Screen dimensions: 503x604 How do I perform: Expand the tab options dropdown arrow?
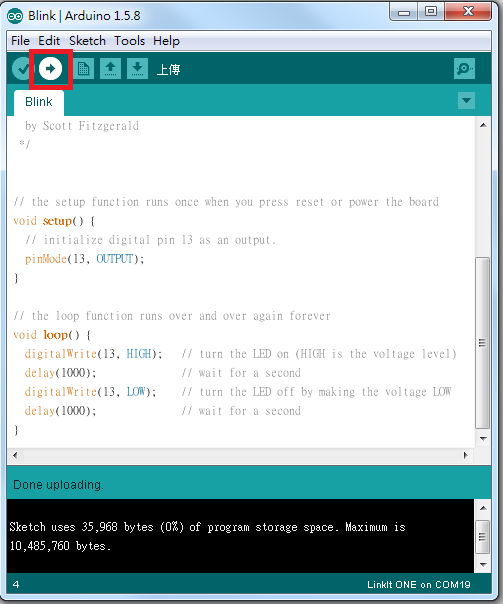[x=466, y=101]
